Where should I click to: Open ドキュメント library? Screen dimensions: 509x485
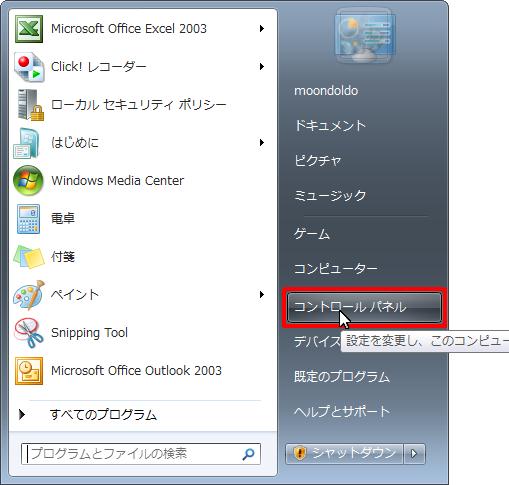click(x=330, y=126)
